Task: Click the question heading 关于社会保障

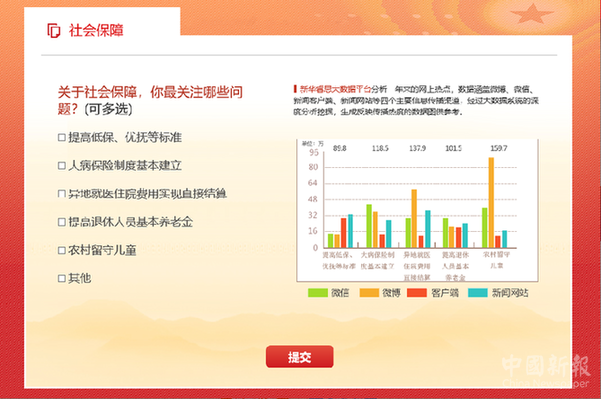Action: click(150, 100)
